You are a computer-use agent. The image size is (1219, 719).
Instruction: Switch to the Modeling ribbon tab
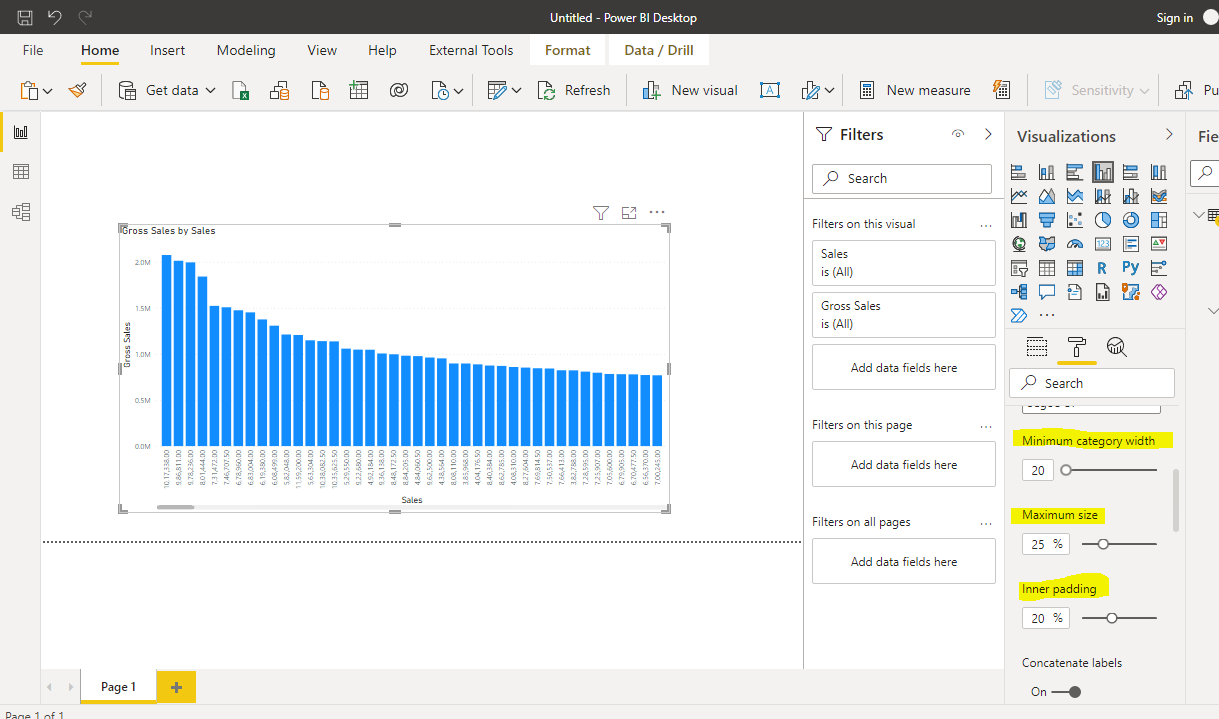coord(246,50)
